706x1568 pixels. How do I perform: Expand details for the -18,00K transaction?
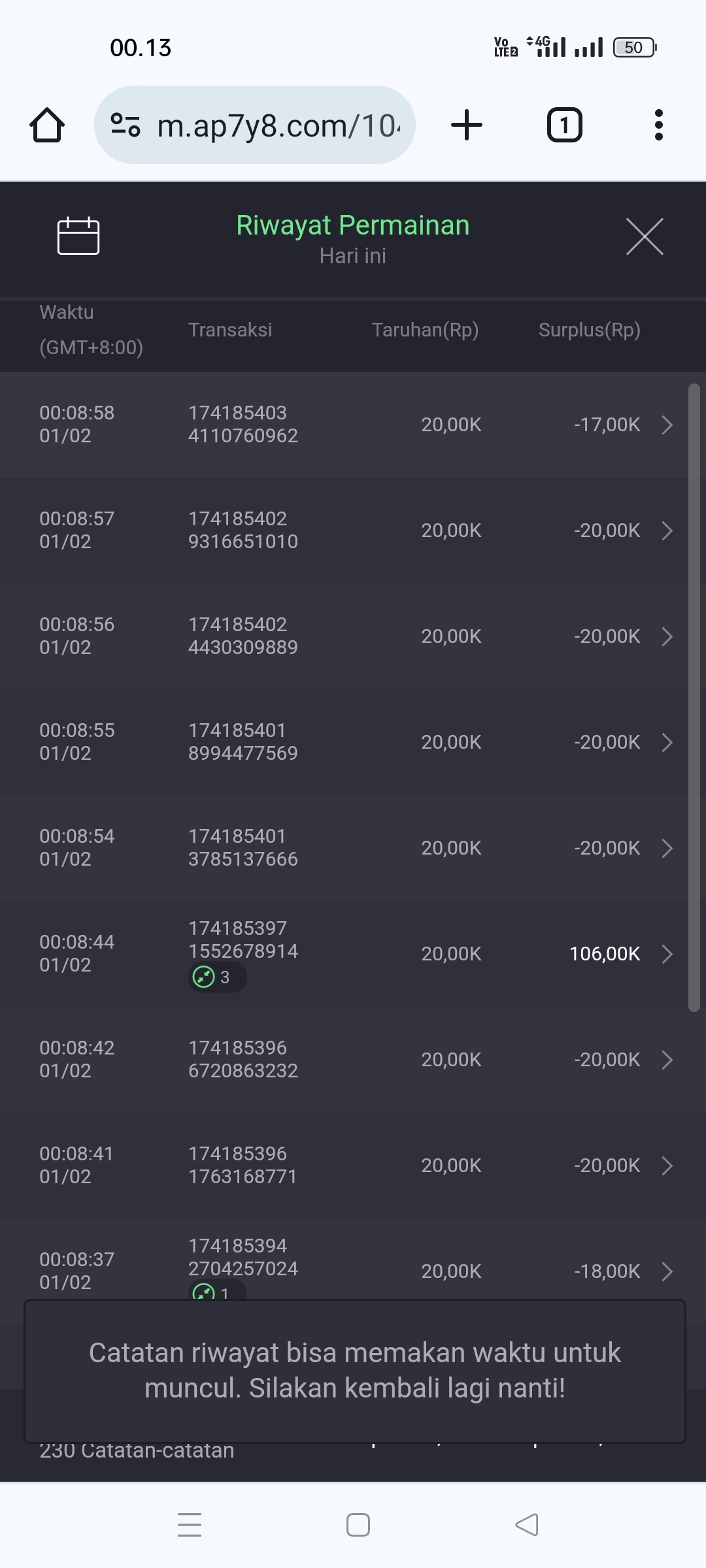pos(667,1271)
